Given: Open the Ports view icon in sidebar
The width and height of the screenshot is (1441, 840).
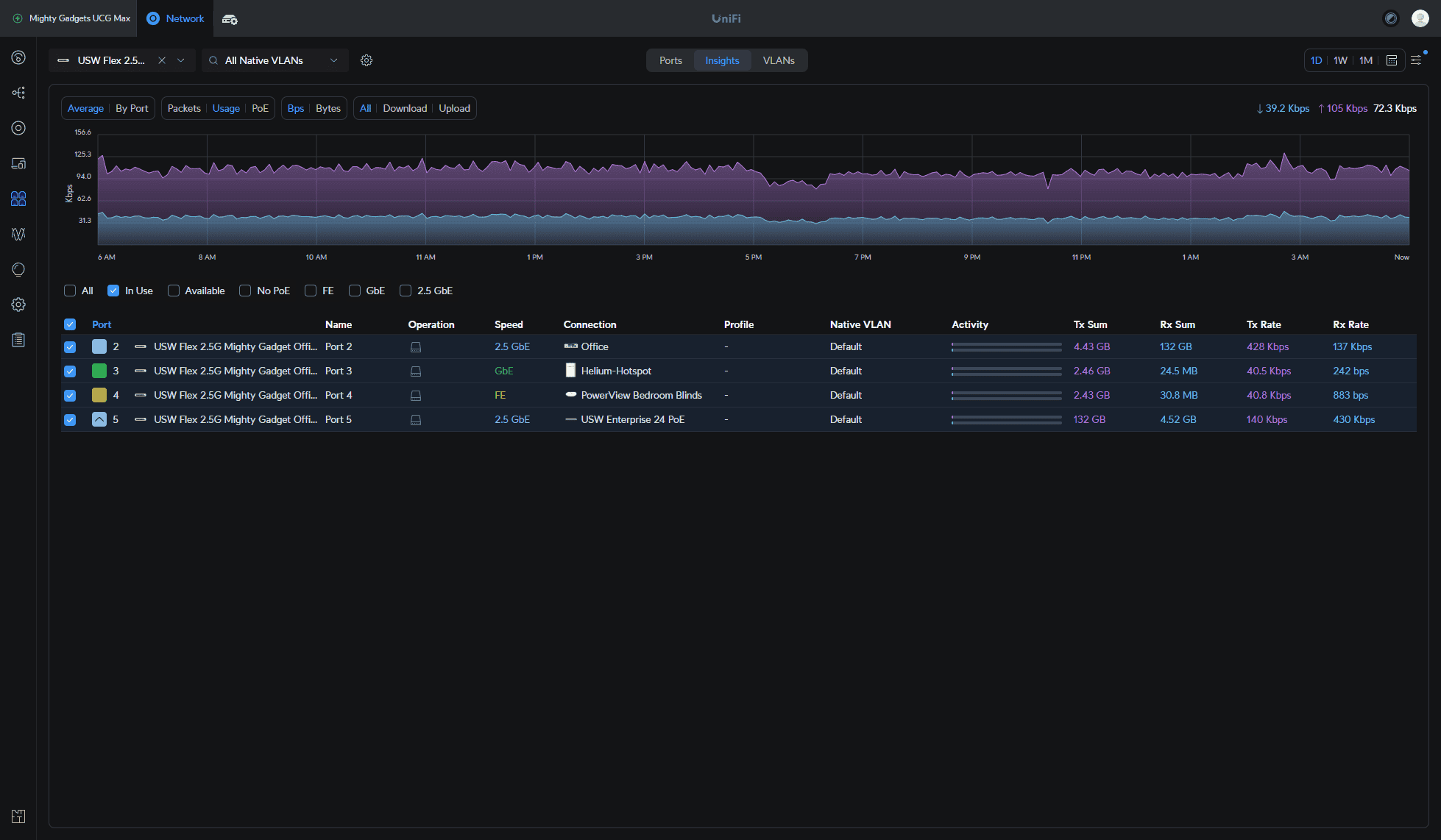Looking at the screenshot, I should click(x=18, y=199).
